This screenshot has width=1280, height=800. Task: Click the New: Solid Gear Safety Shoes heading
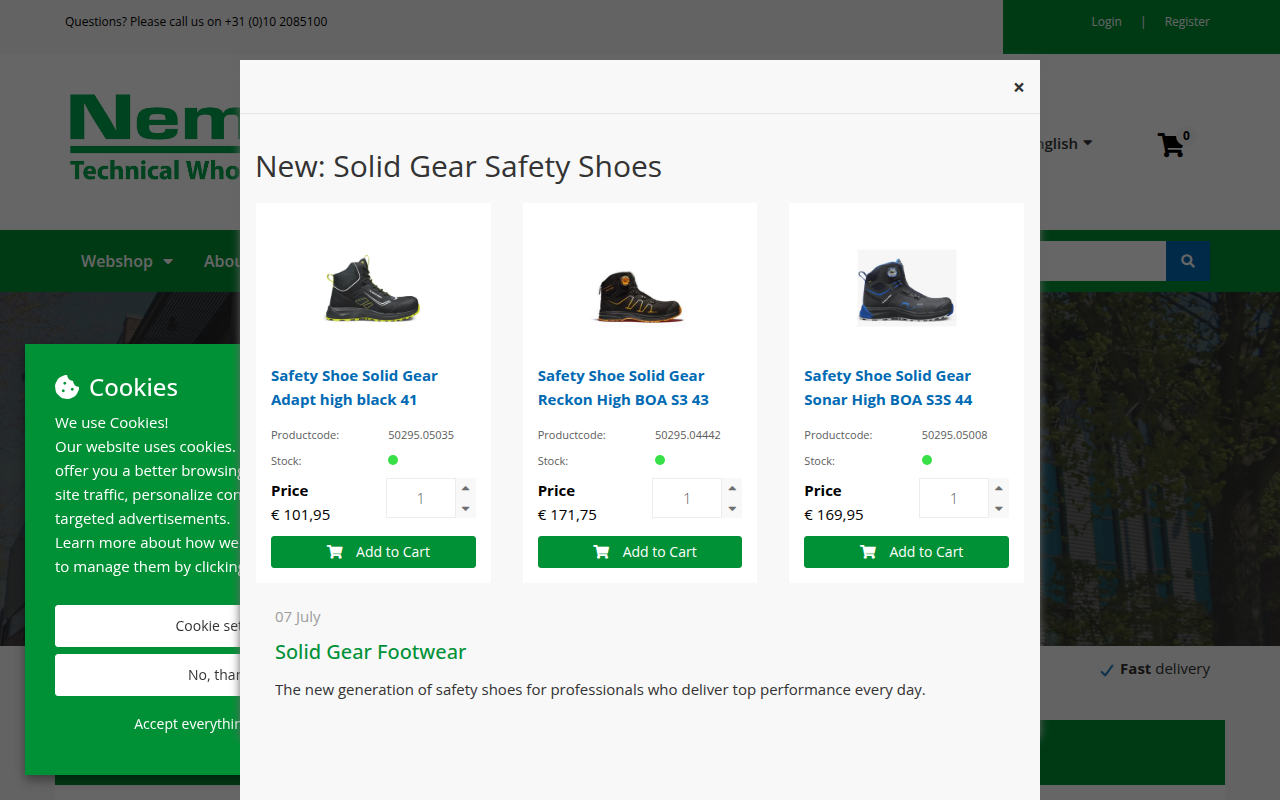click(459, 166)
